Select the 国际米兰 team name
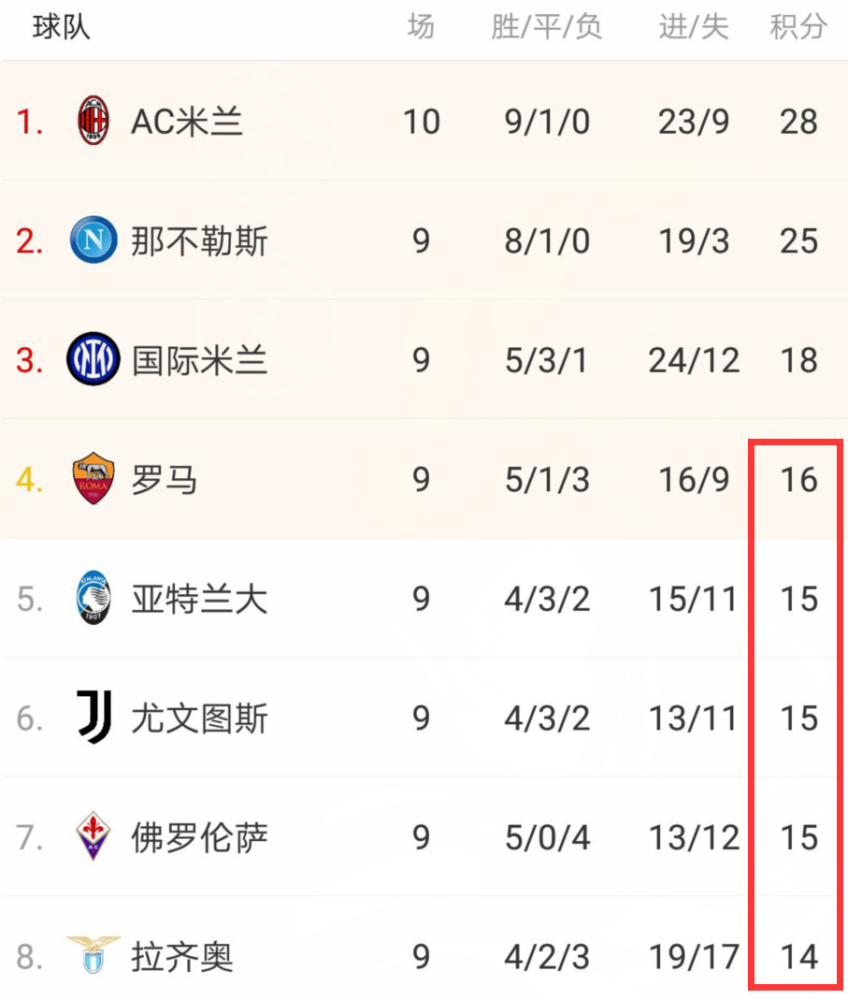 tap(200, 360)
